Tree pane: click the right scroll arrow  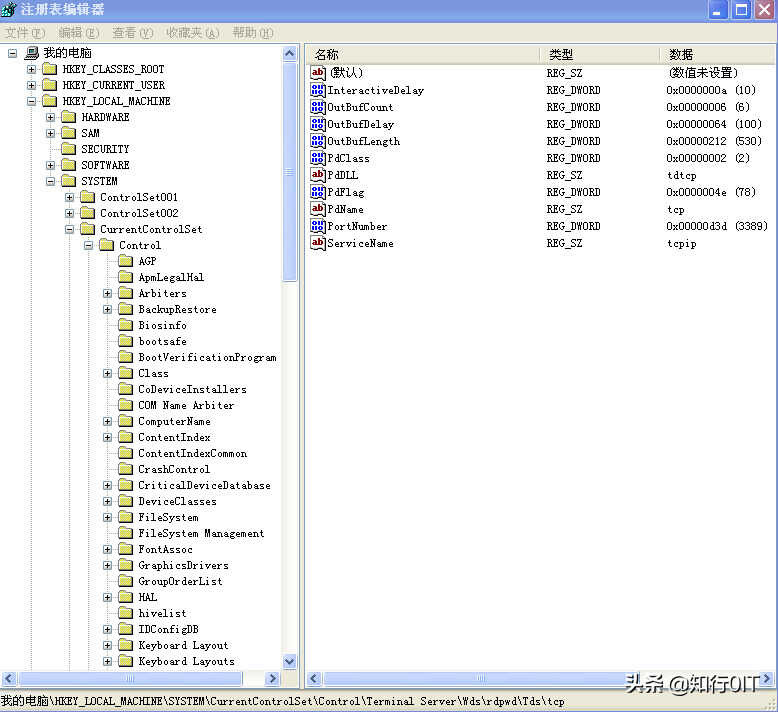pyautogui.click(x=272, y=678)
